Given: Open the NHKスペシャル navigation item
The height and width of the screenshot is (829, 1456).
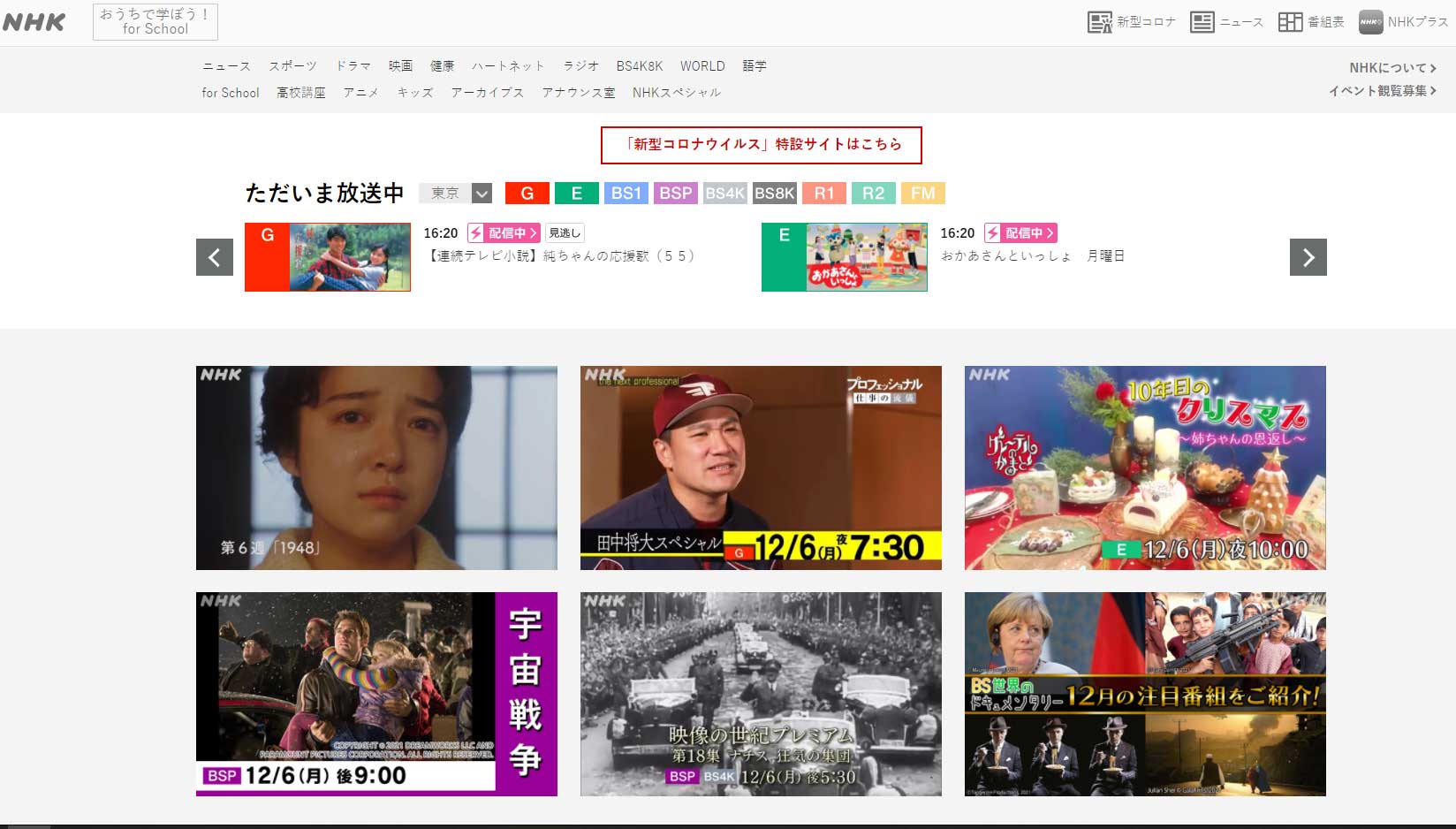Looking at the screenshot, I should pyautogui.click(x=677, y=93).
